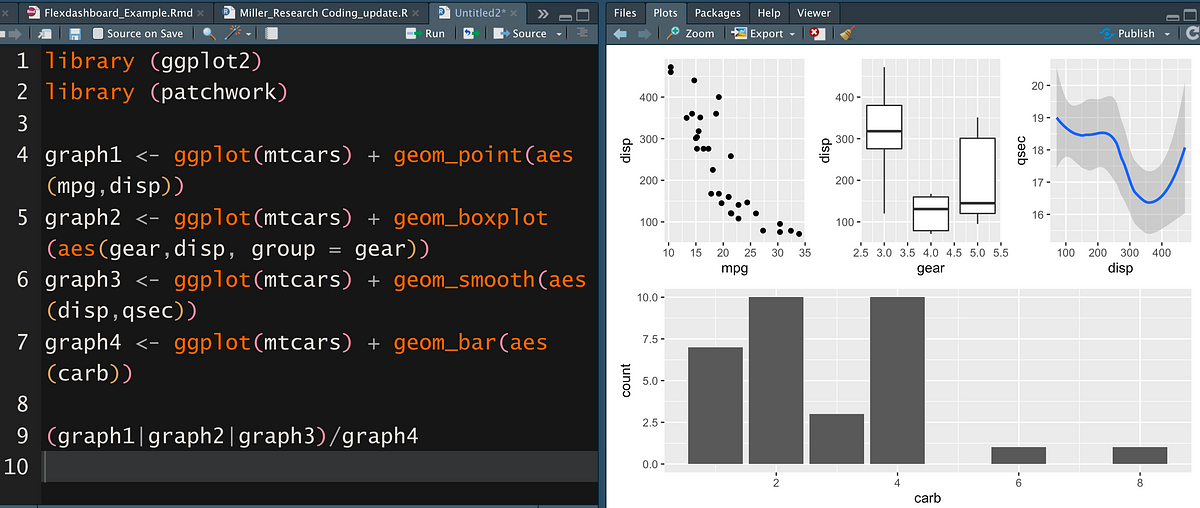Viewport: 1200px width, 508px height.
Task: Run the current line with Run button
Action: pos(426,33)
